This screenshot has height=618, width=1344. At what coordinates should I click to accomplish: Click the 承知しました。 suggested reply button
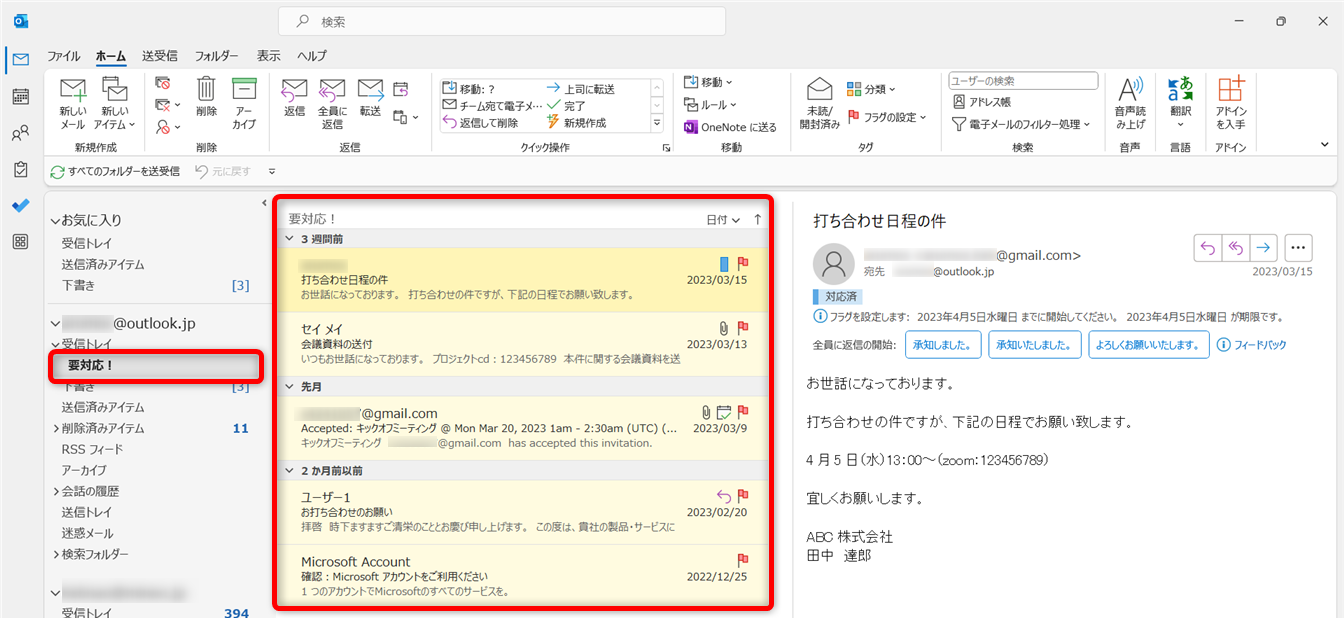[942, 345]
